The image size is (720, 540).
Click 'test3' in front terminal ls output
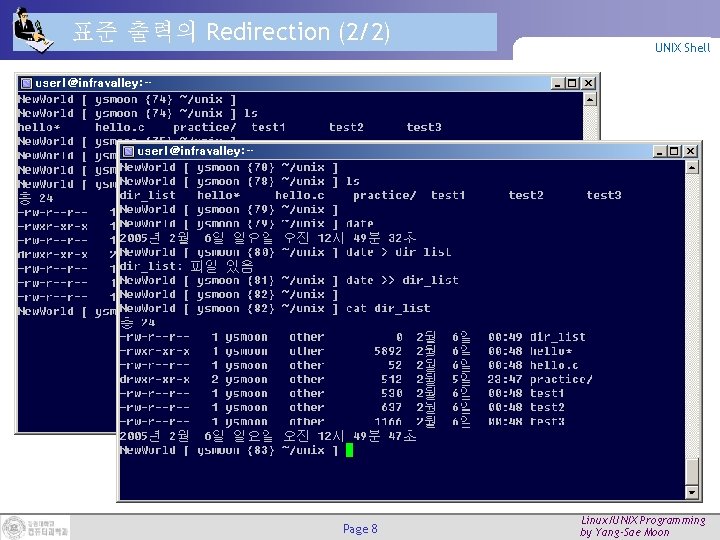604,196
